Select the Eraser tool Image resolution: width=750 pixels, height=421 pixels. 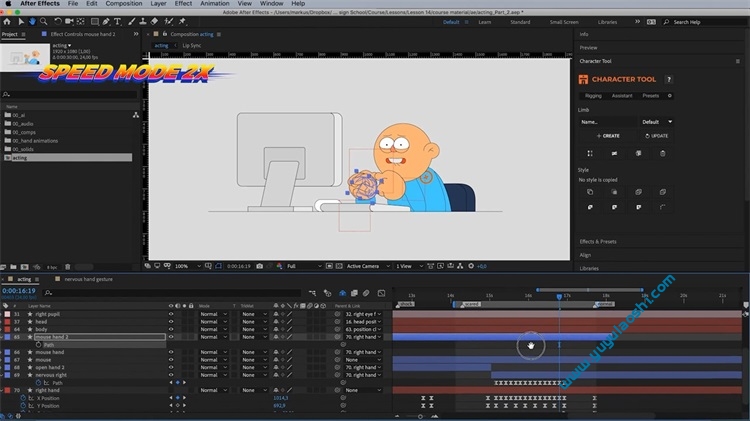click(x=154, y=22)
